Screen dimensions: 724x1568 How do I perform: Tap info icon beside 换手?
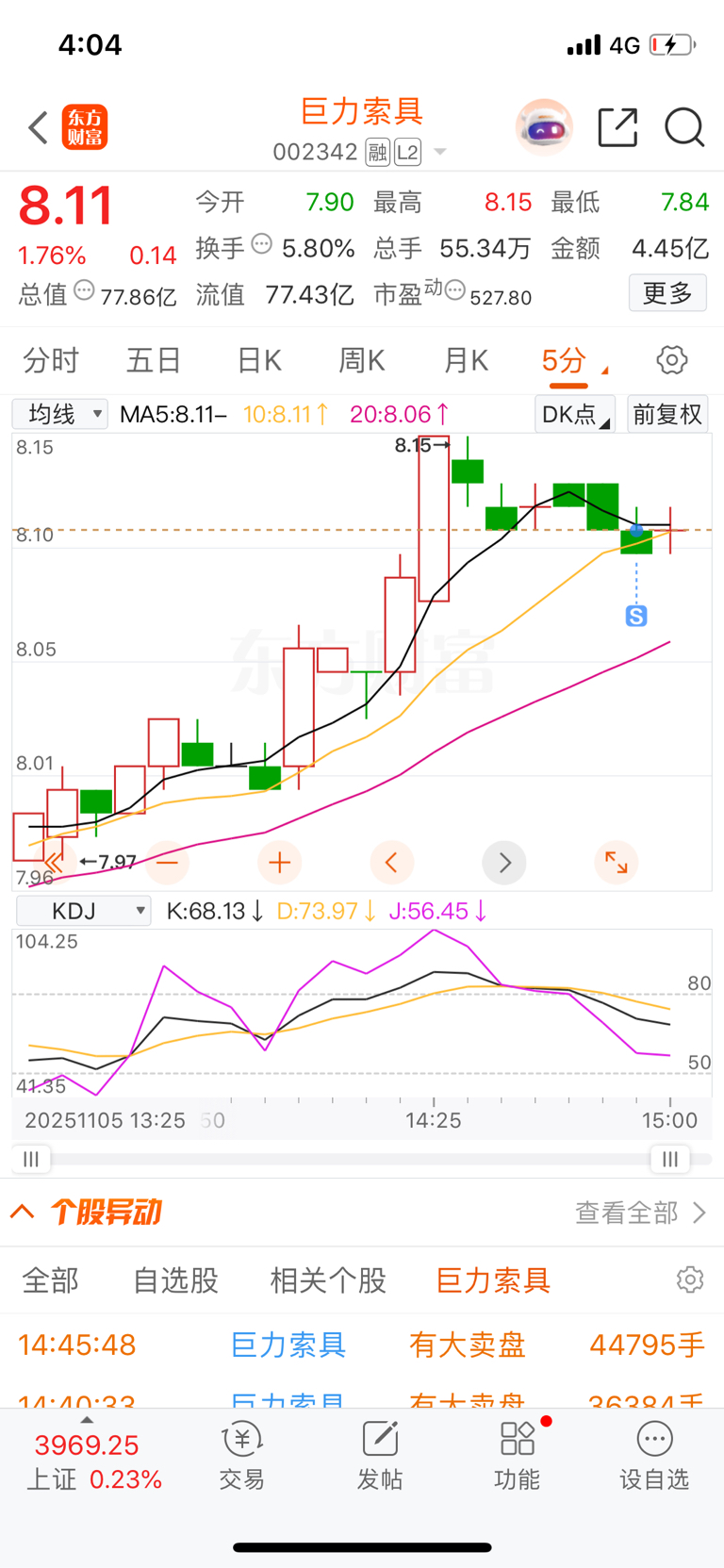262,244
